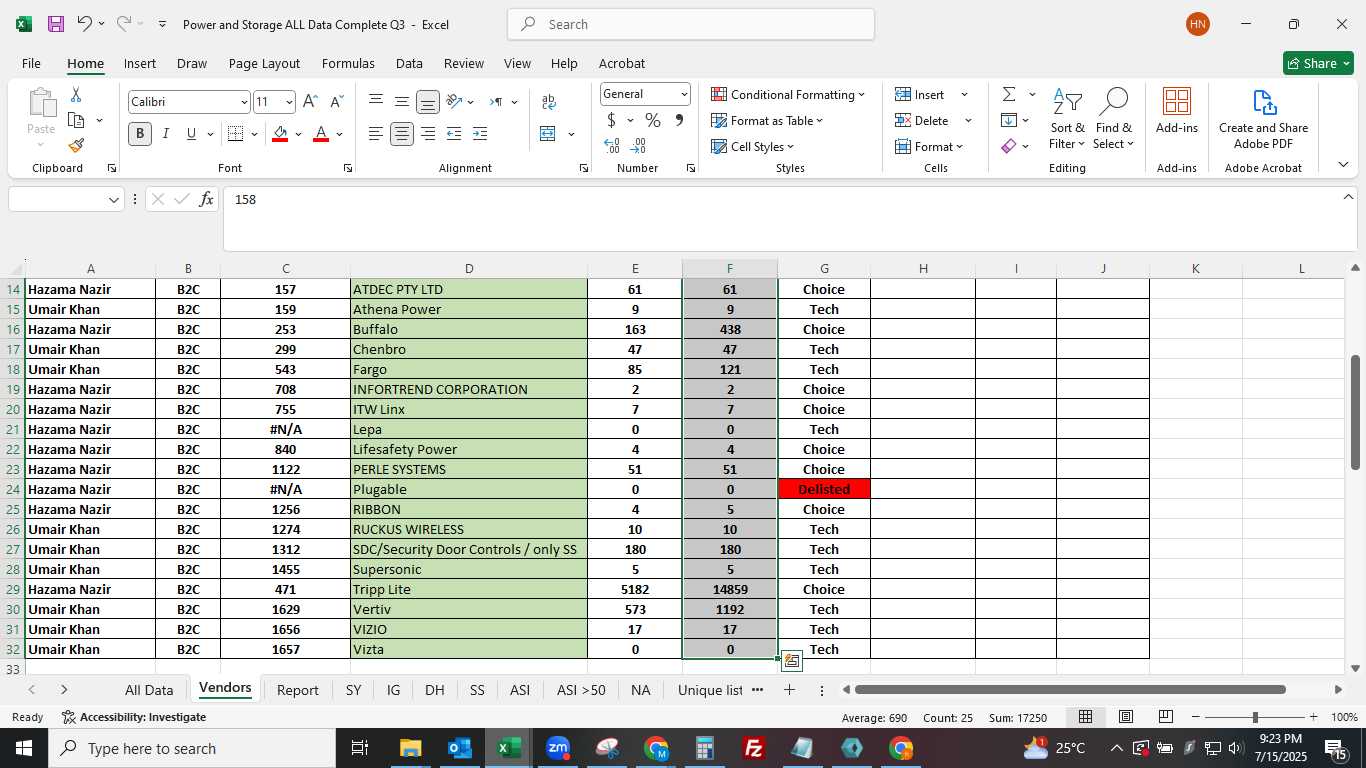Select Top Align icon in Alignment
The height and width of the screenshot is (768, 1366).
(376, 101)
